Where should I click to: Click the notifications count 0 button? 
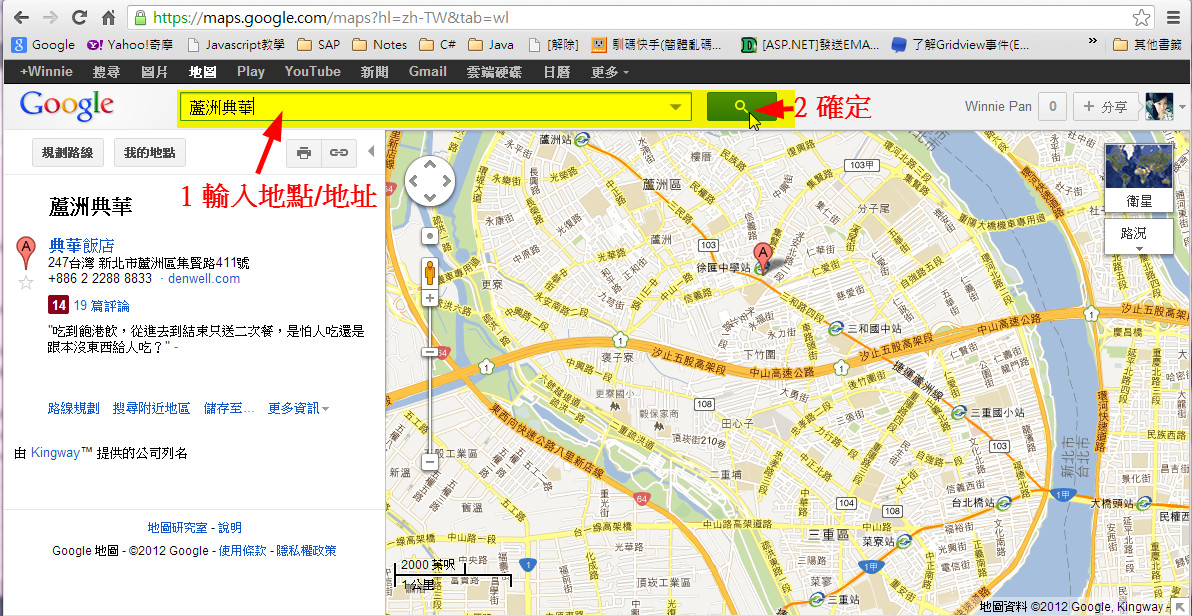(x=1053, y=106)
